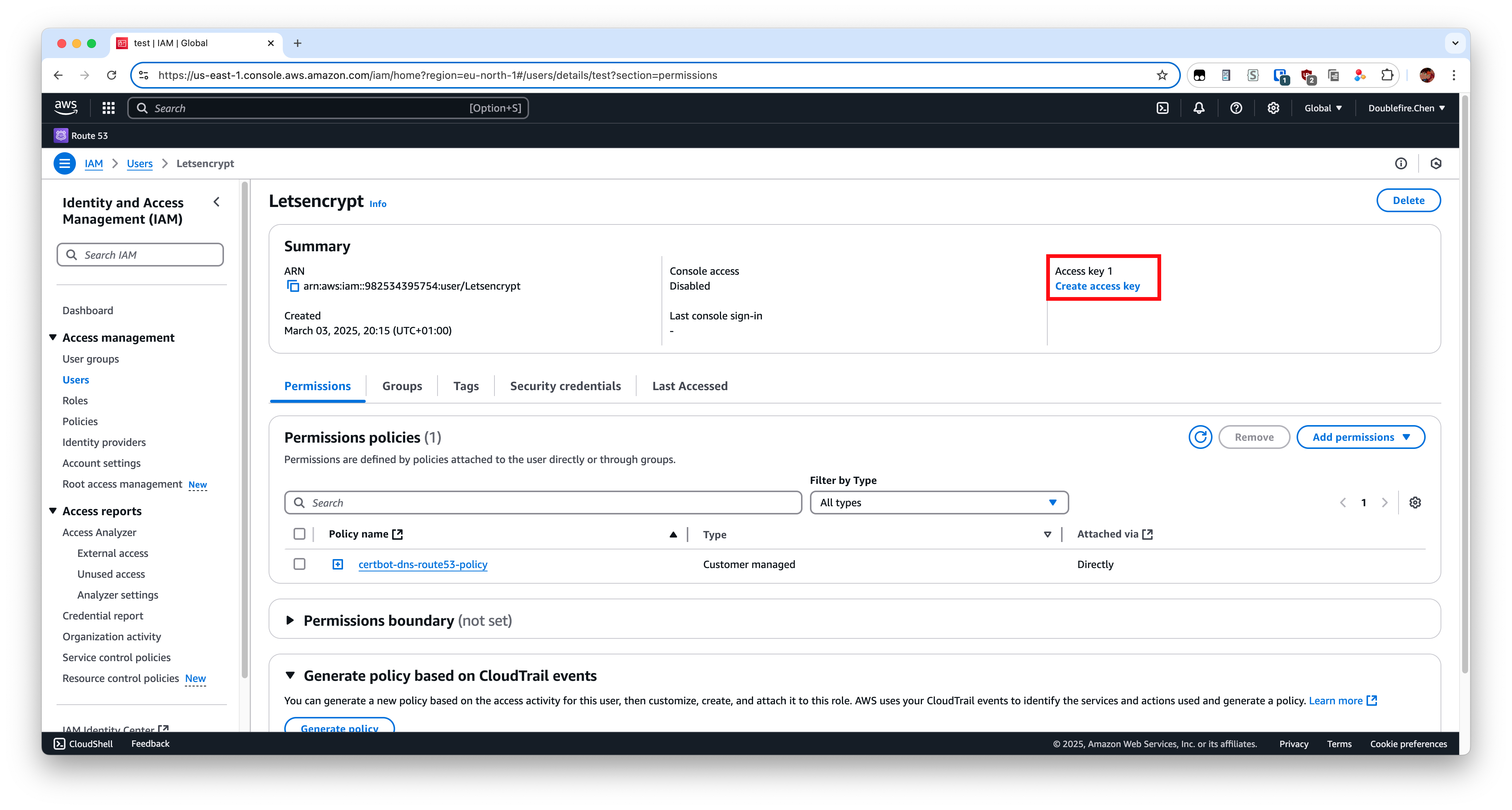Collapse Generate policy based on CloudTrail events

pos(290,676)
